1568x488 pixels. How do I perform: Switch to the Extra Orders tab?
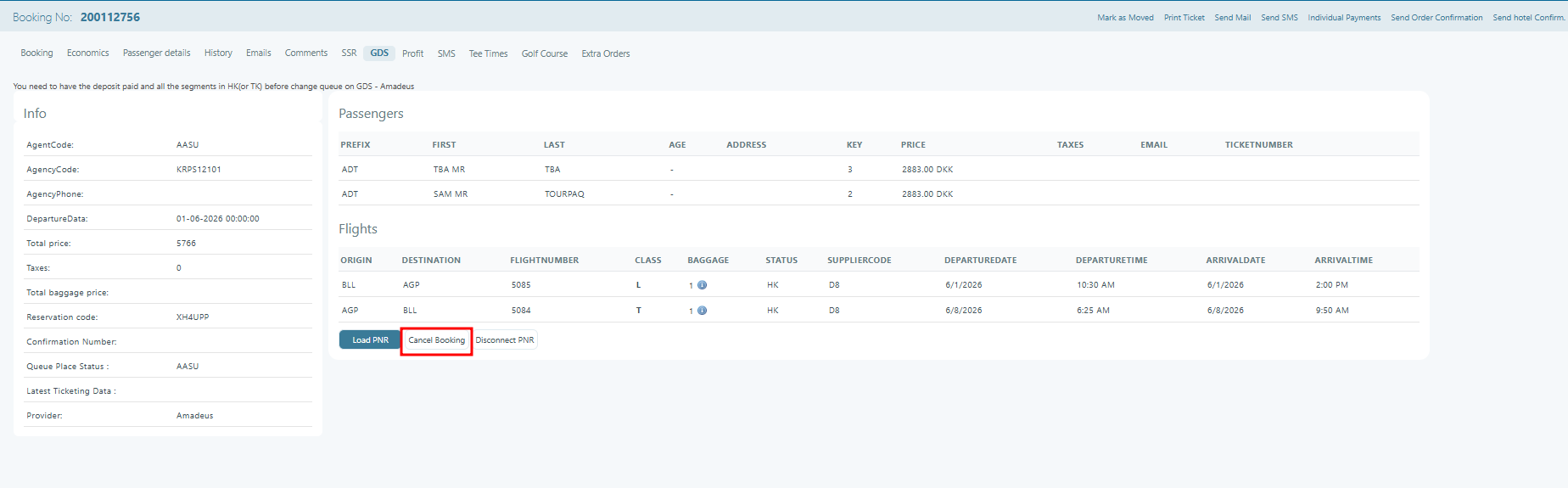605,54
